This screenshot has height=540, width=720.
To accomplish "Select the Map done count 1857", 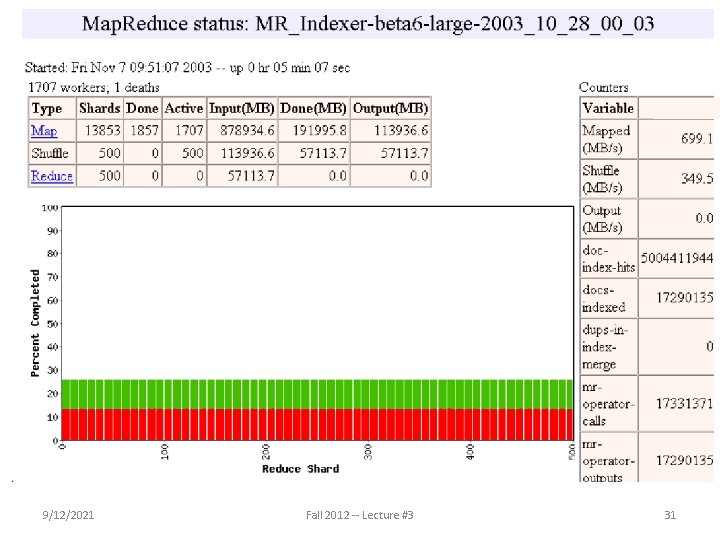I will 144,131.
